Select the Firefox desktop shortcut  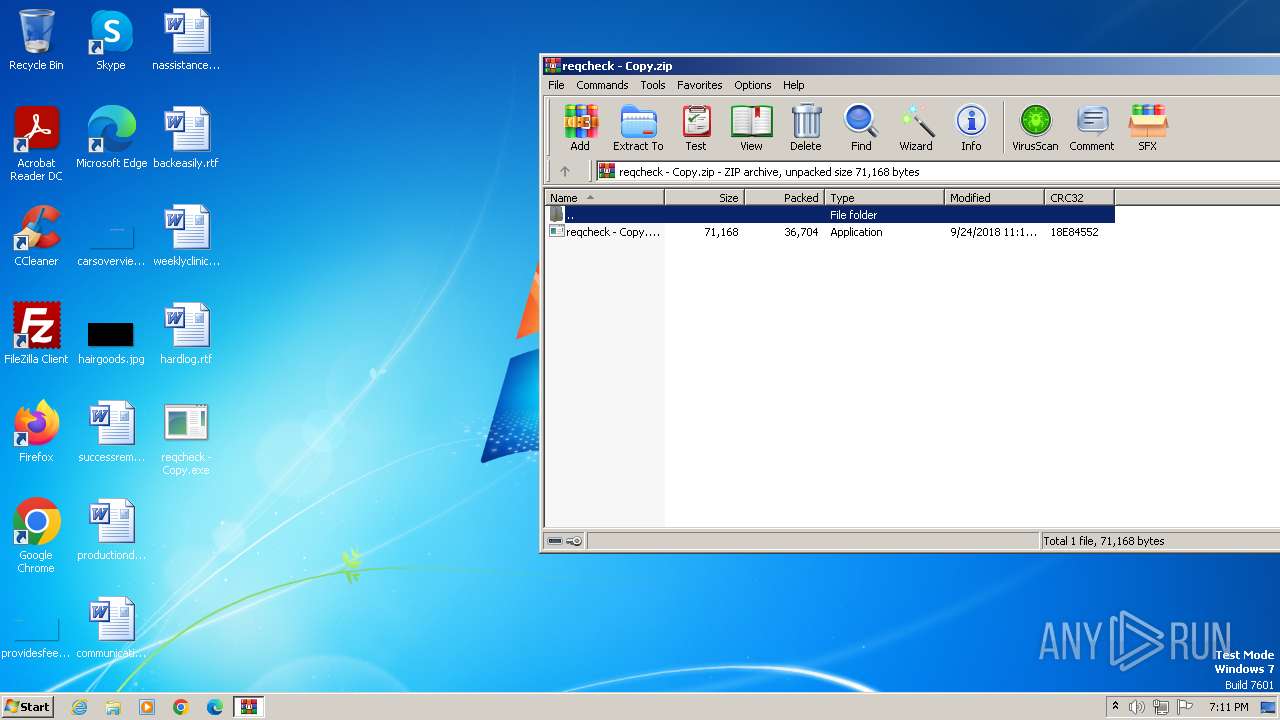pos(36,432)
